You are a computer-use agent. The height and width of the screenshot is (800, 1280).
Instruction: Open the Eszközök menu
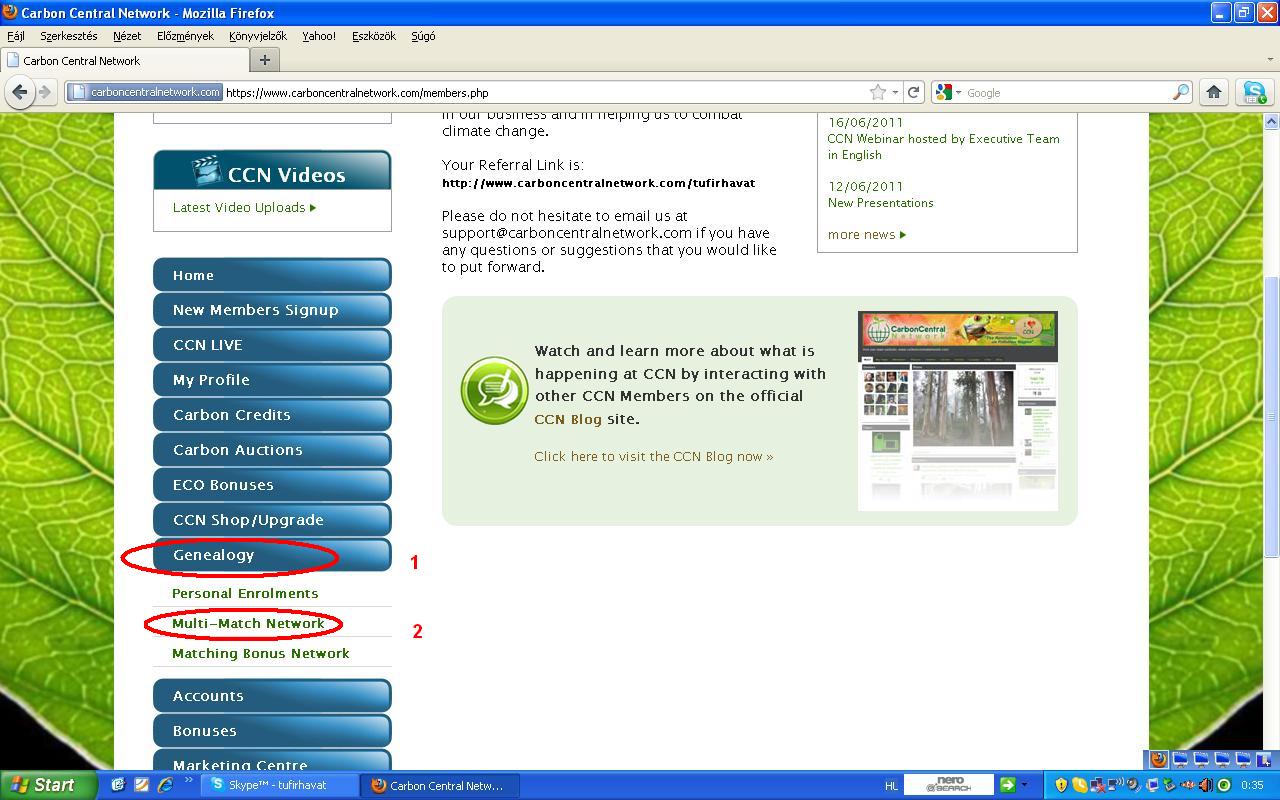(x=374, y=36)
